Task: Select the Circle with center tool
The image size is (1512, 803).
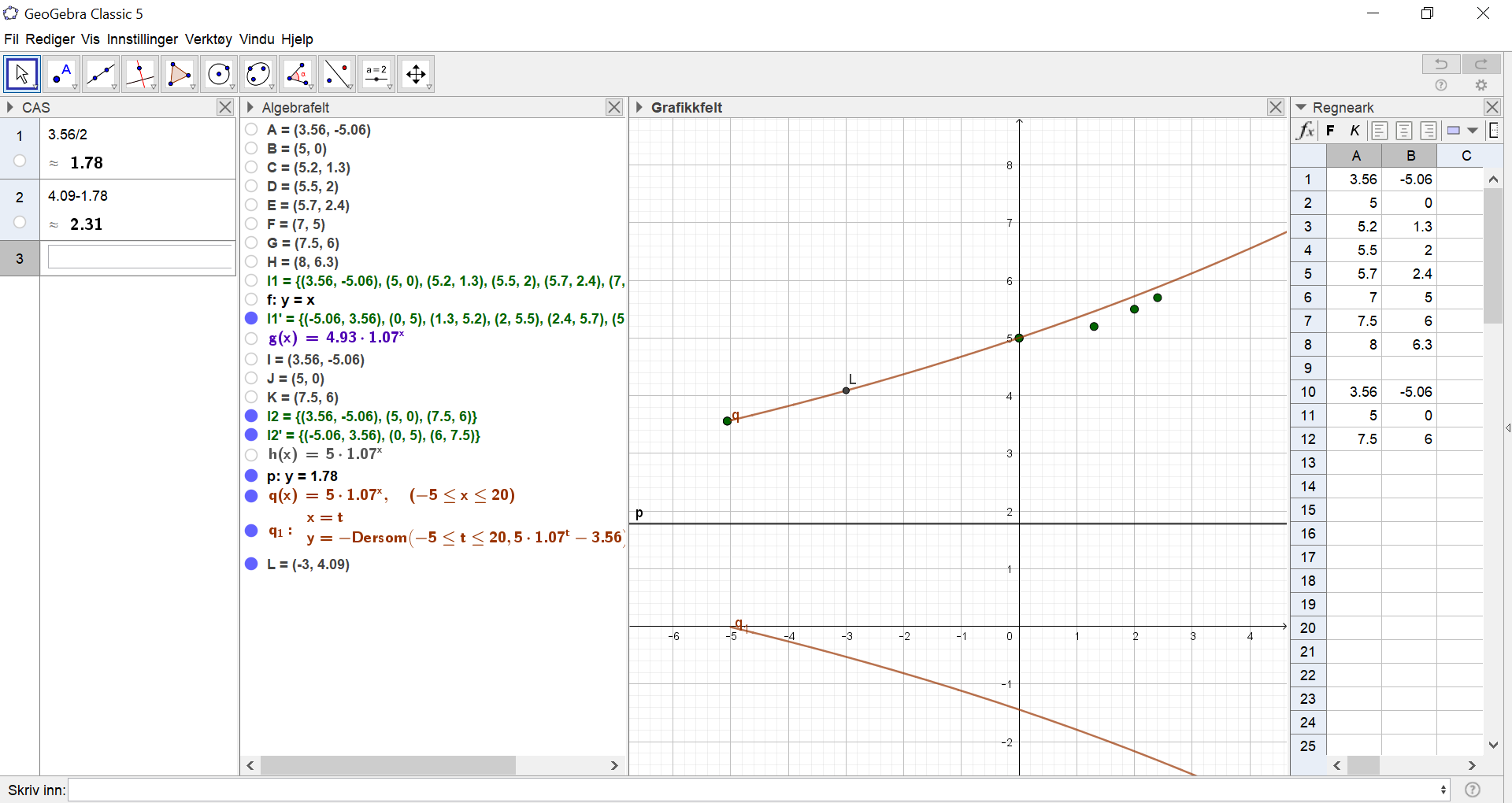Action: (219, 74)
